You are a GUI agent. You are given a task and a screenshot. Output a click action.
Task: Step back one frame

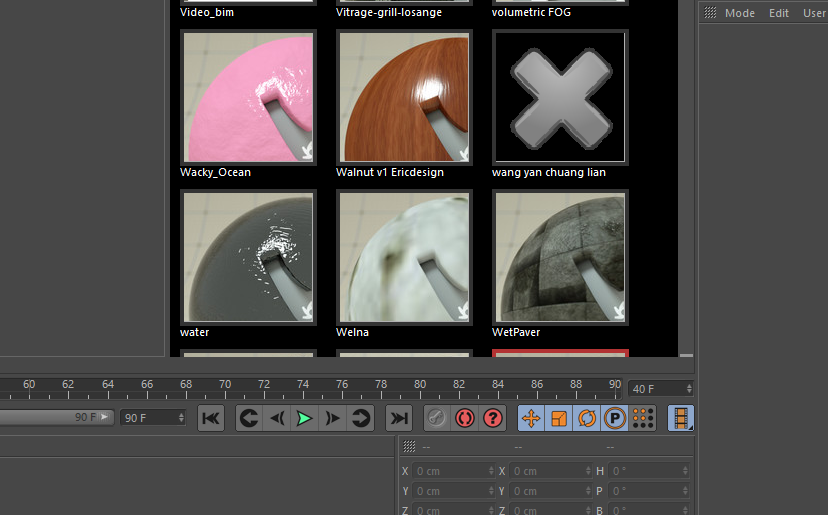(277, 418)
